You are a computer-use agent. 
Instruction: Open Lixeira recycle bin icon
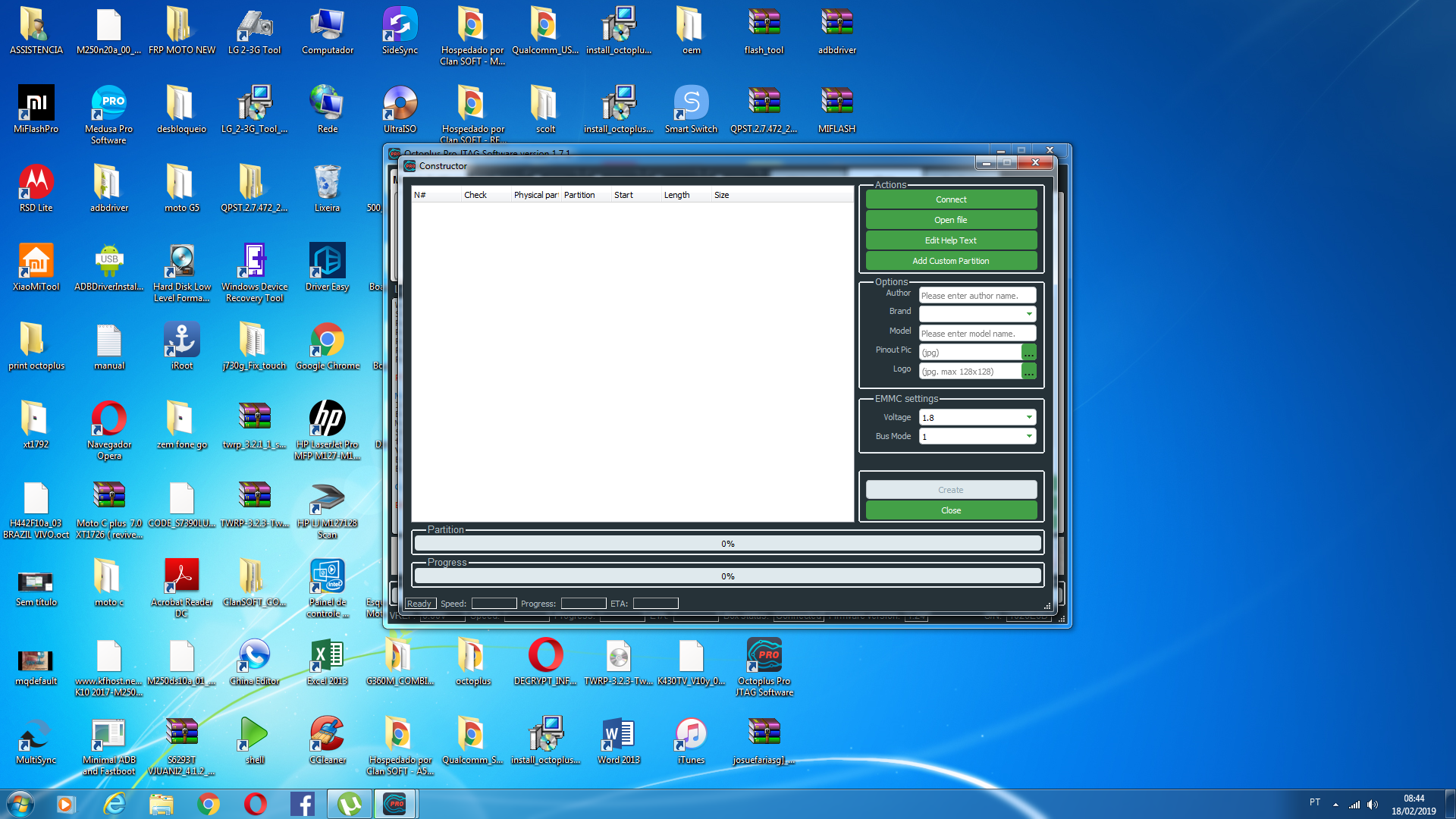click(327, 189)
